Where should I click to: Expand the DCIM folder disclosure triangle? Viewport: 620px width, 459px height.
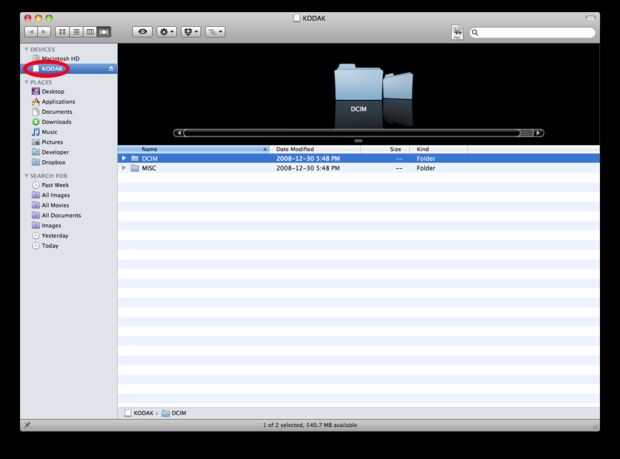(x=123, y=159)
